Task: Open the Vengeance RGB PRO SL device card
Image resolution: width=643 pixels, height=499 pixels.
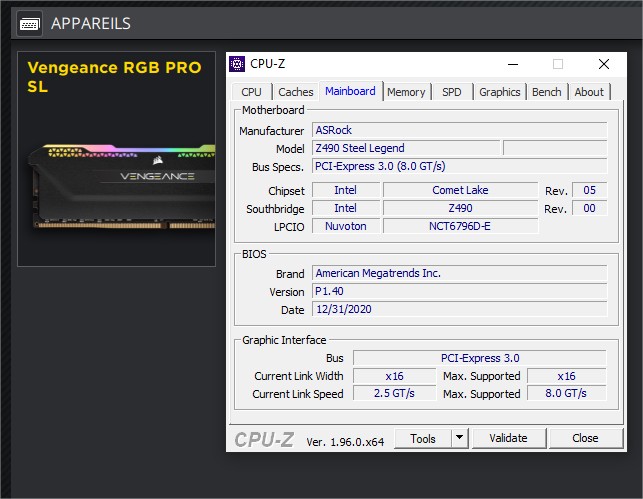Action: point(116,159)
